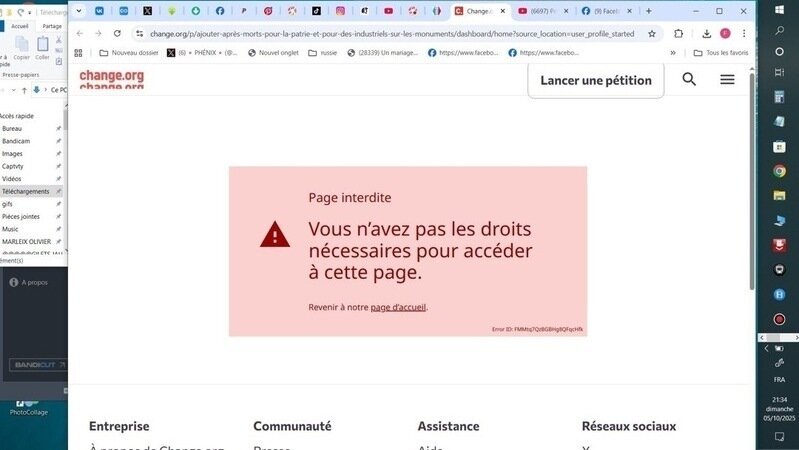Open the Calculator taskbar icon
The image size is (799, 450).
[x=779, y=97]
